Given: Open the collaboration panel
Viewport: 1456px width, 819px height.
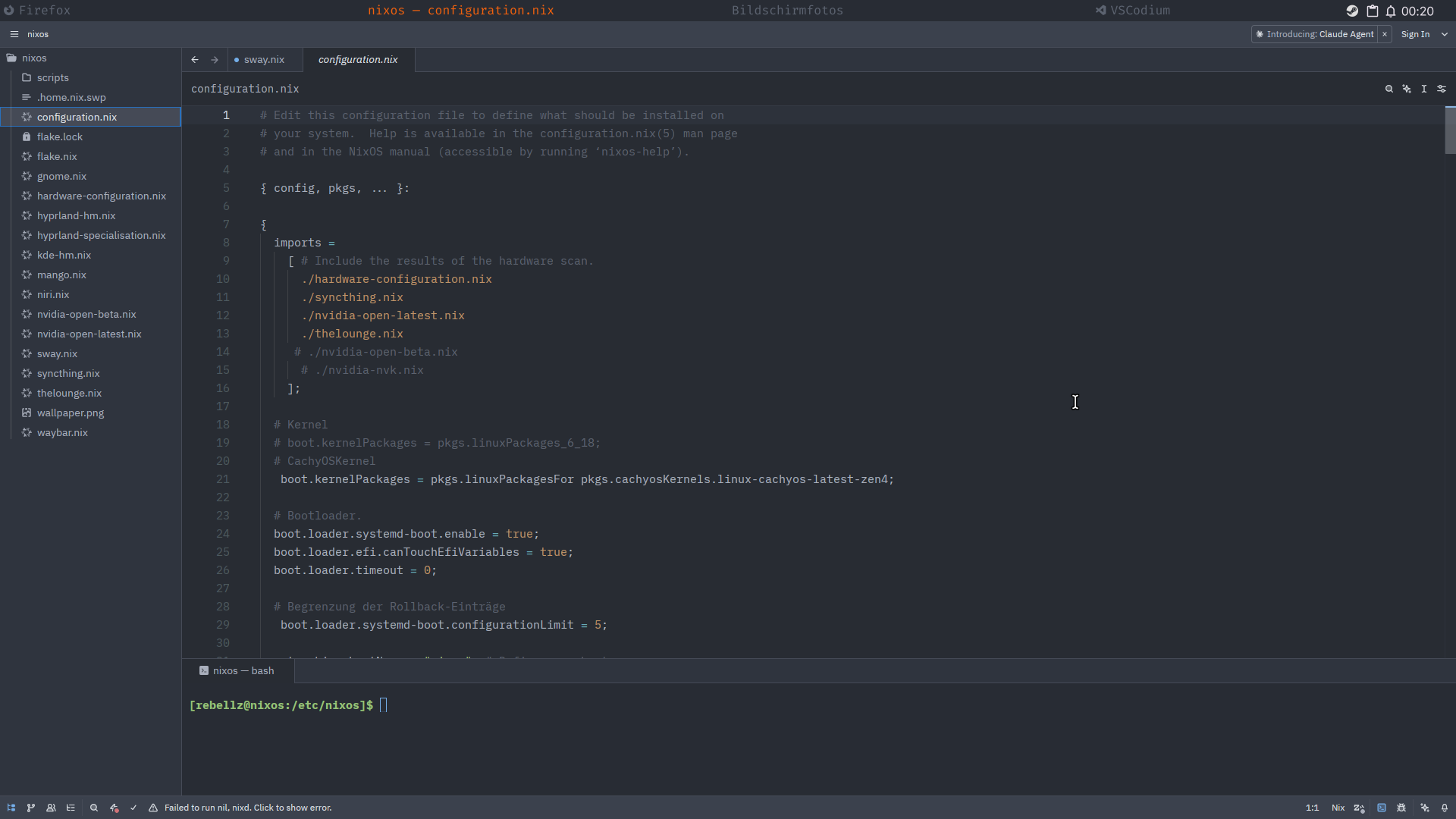Looking at the screenshot, I should 51,808.
